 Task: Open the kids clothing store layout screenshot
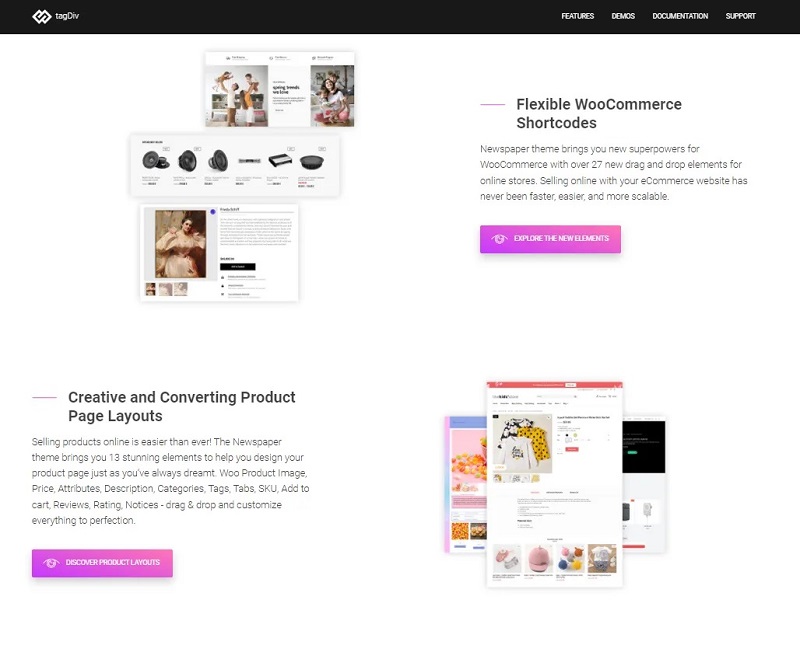555,484
